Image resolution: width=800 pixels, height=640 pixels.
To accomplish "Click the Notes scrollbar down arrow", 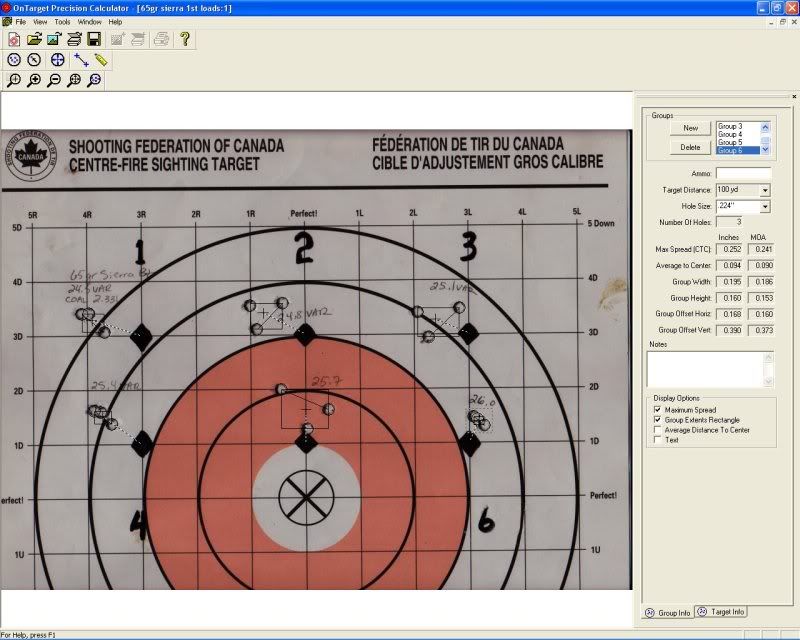I will (x=769, y=381).
